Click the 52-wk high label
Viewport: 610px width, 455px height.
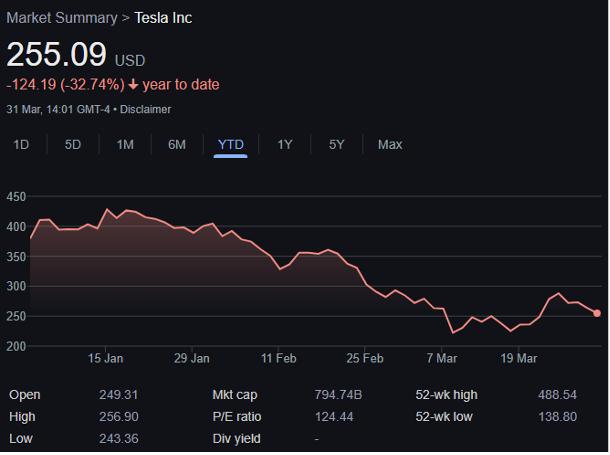click(446, 395)
